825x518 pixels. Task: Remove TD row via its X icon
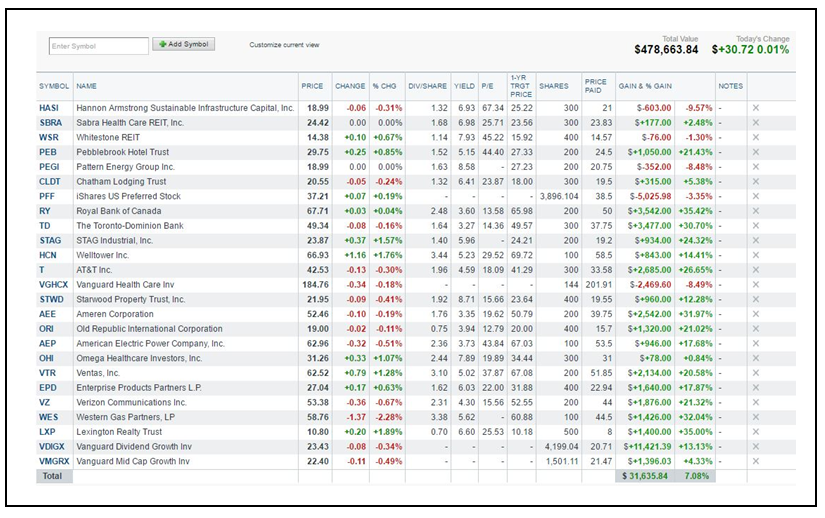point(756,226)
